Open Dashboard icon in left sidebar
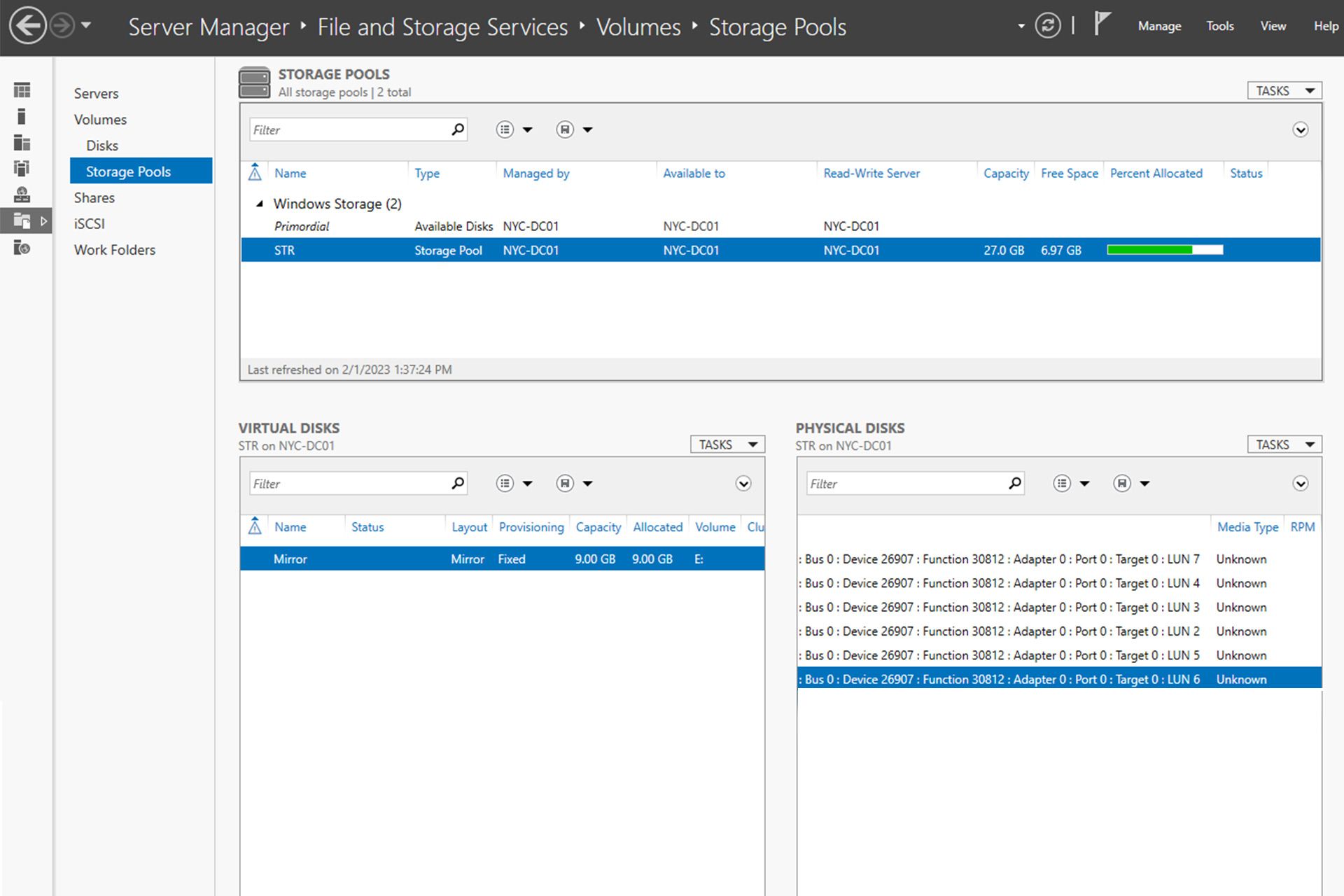The width and height of the screenshot is (1344, 896). [x=22, y=90]
